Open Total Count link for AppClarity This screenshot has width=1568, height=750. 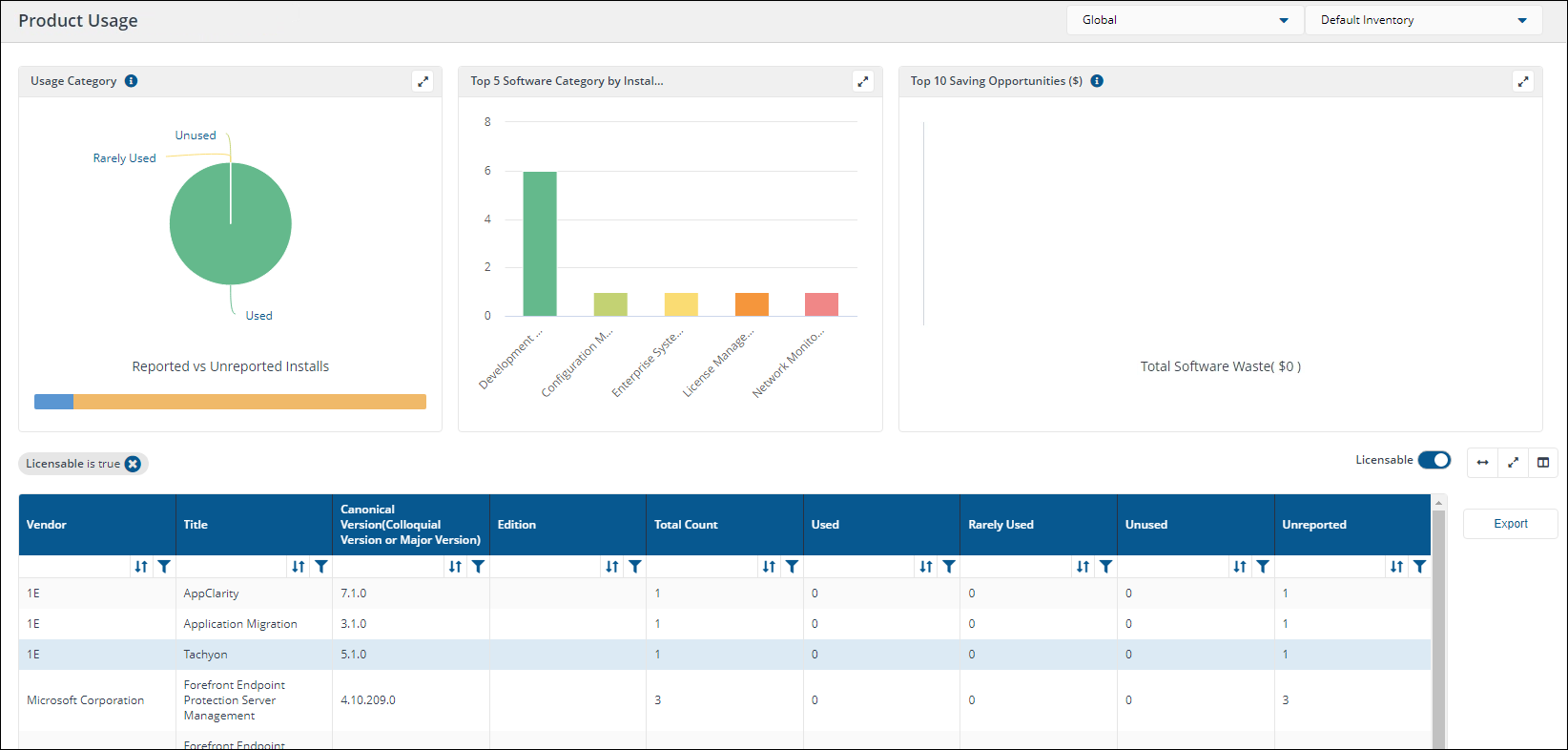click(658, 594)
